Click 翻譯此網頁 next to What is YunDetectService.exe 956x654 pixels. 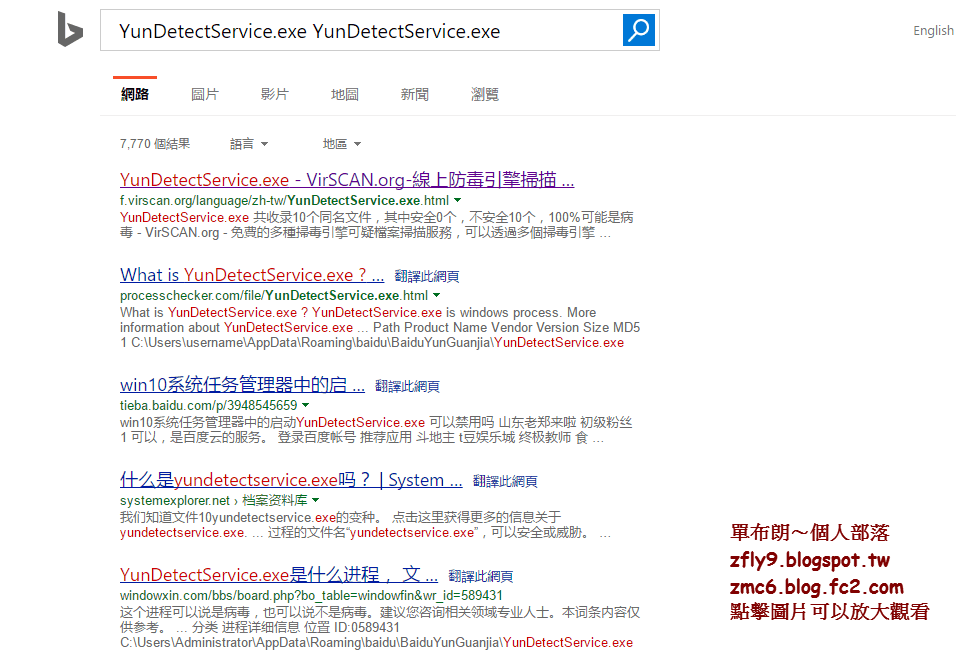427,277
